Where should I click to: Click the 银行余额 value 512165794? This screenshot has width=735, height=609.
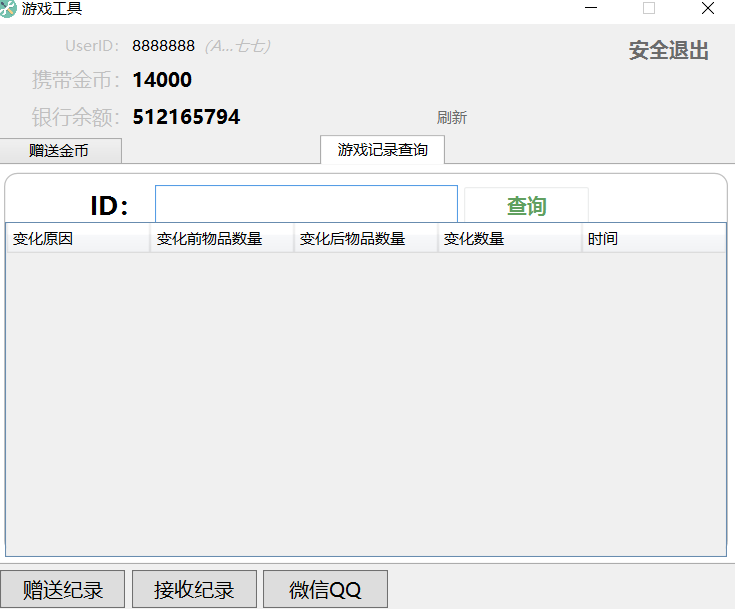click(x=186, y=117)
